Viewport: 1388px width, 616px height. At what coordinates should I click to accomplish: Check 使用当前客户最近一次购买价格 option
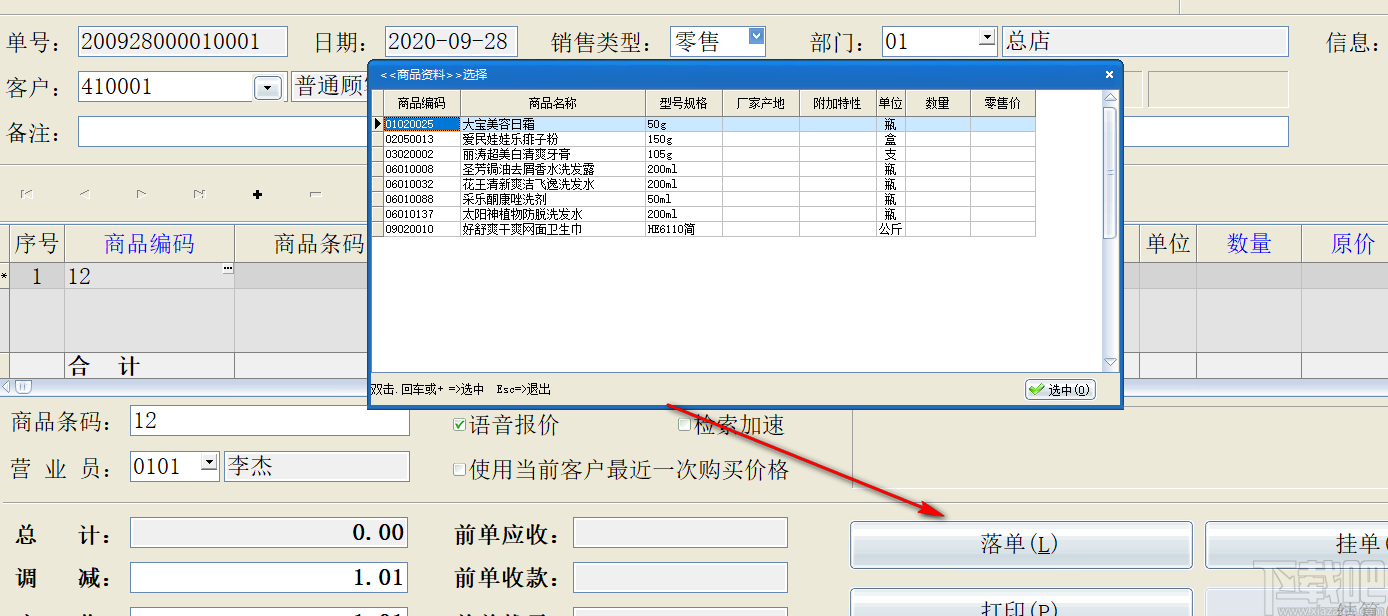pyautogui.click(x=459, y=470)
